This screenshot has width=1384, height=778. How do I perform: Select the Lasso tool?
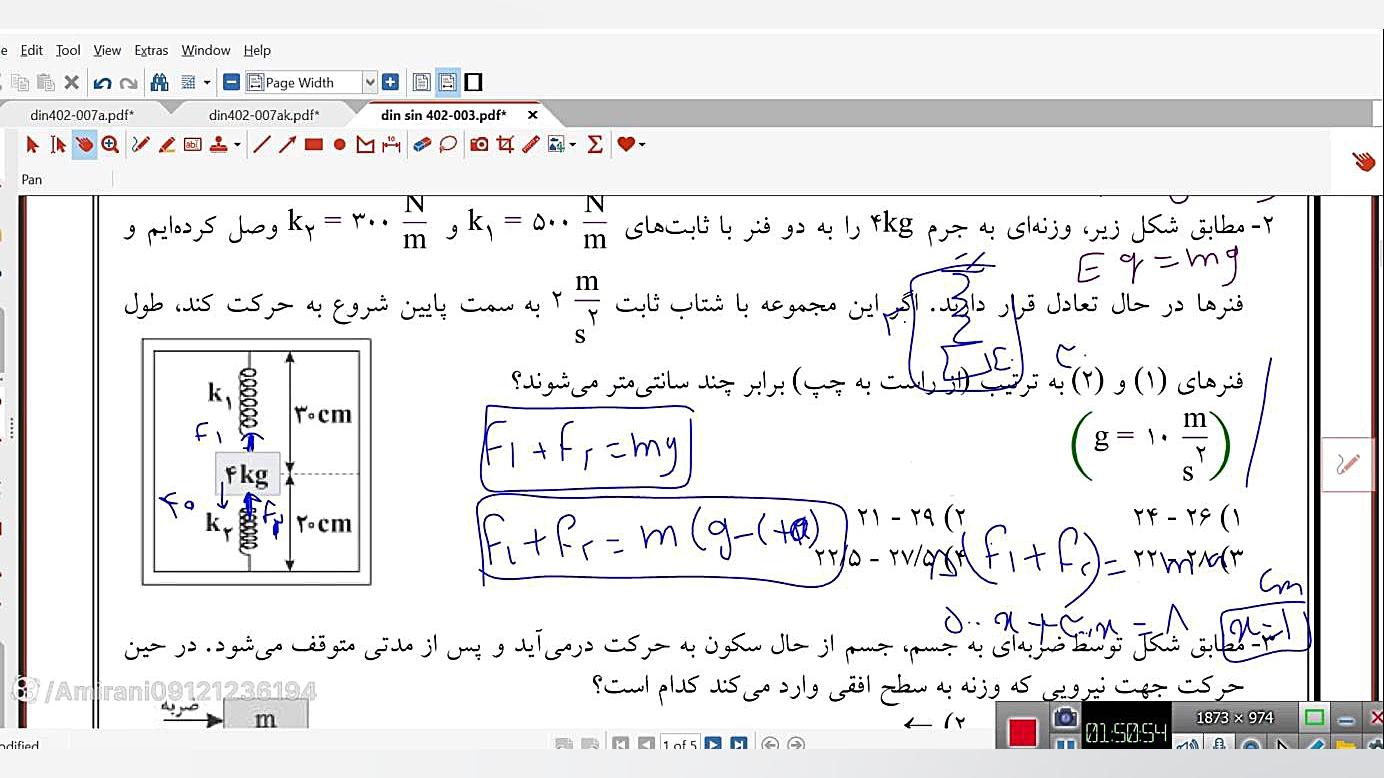click(448, 145)
